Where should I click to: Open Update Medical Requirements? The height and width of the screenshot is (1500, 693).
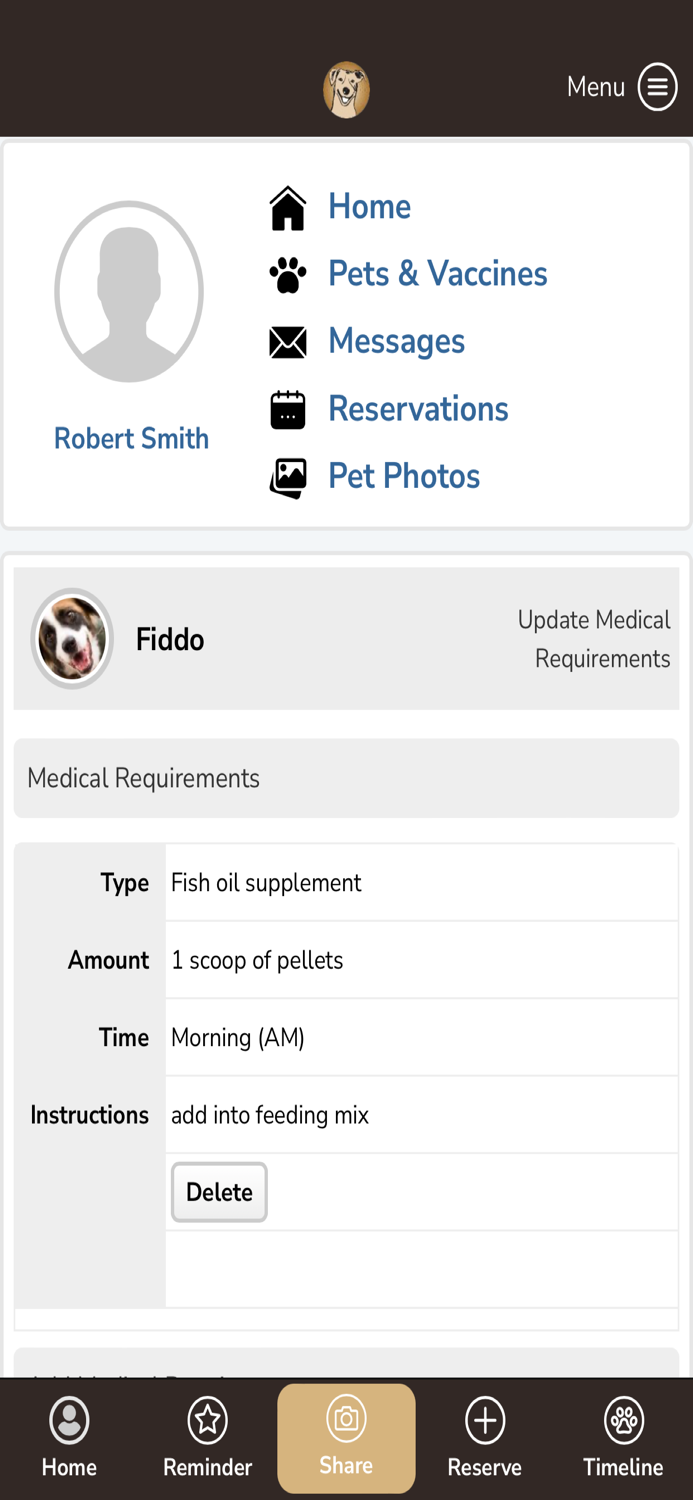click(594, 639)
